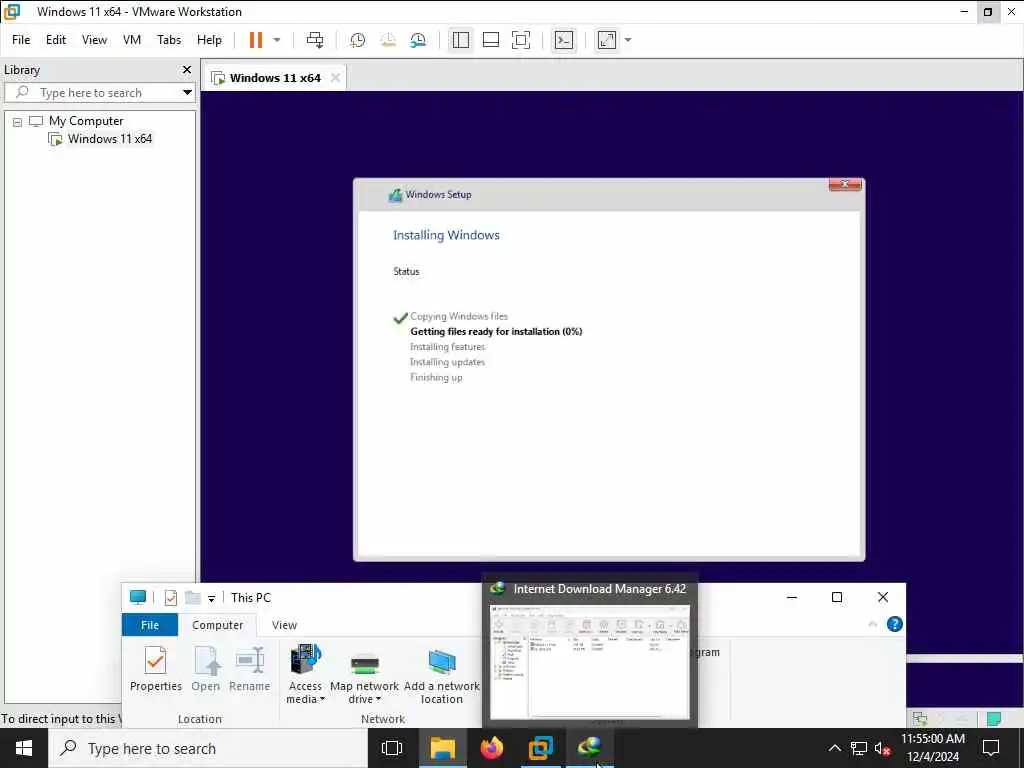Open the Windows Start menu

[x=24, y=748]
